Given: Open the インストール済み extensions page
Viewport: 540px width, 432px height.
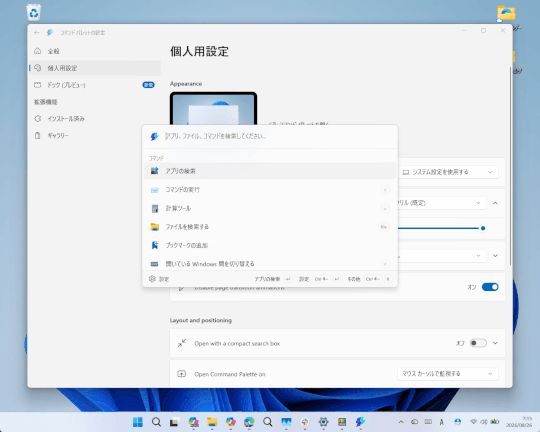Looking at the screenshot, I should coord(94,119).
